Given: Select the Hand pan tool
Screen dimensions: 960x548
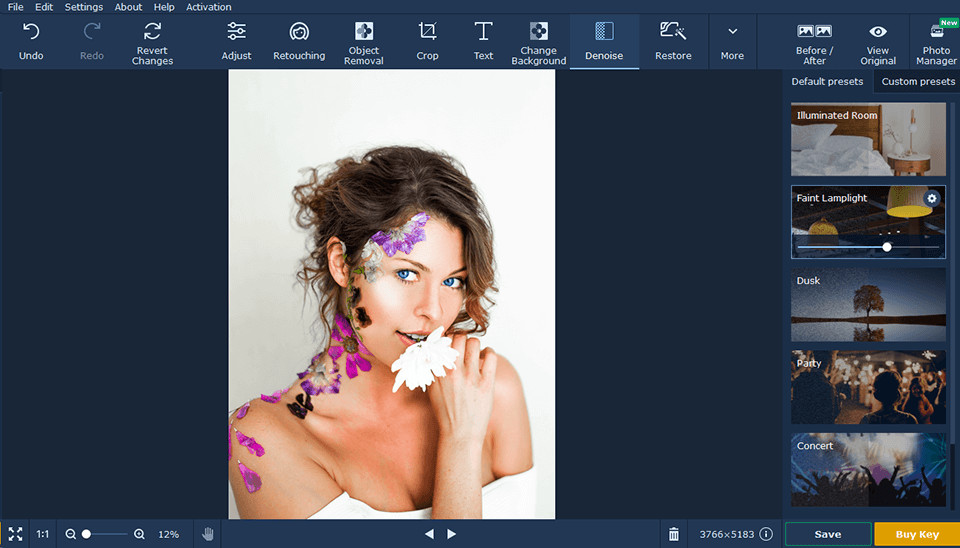Looking at the screenshot, I should pyautogui.click(x=208, y=534).
